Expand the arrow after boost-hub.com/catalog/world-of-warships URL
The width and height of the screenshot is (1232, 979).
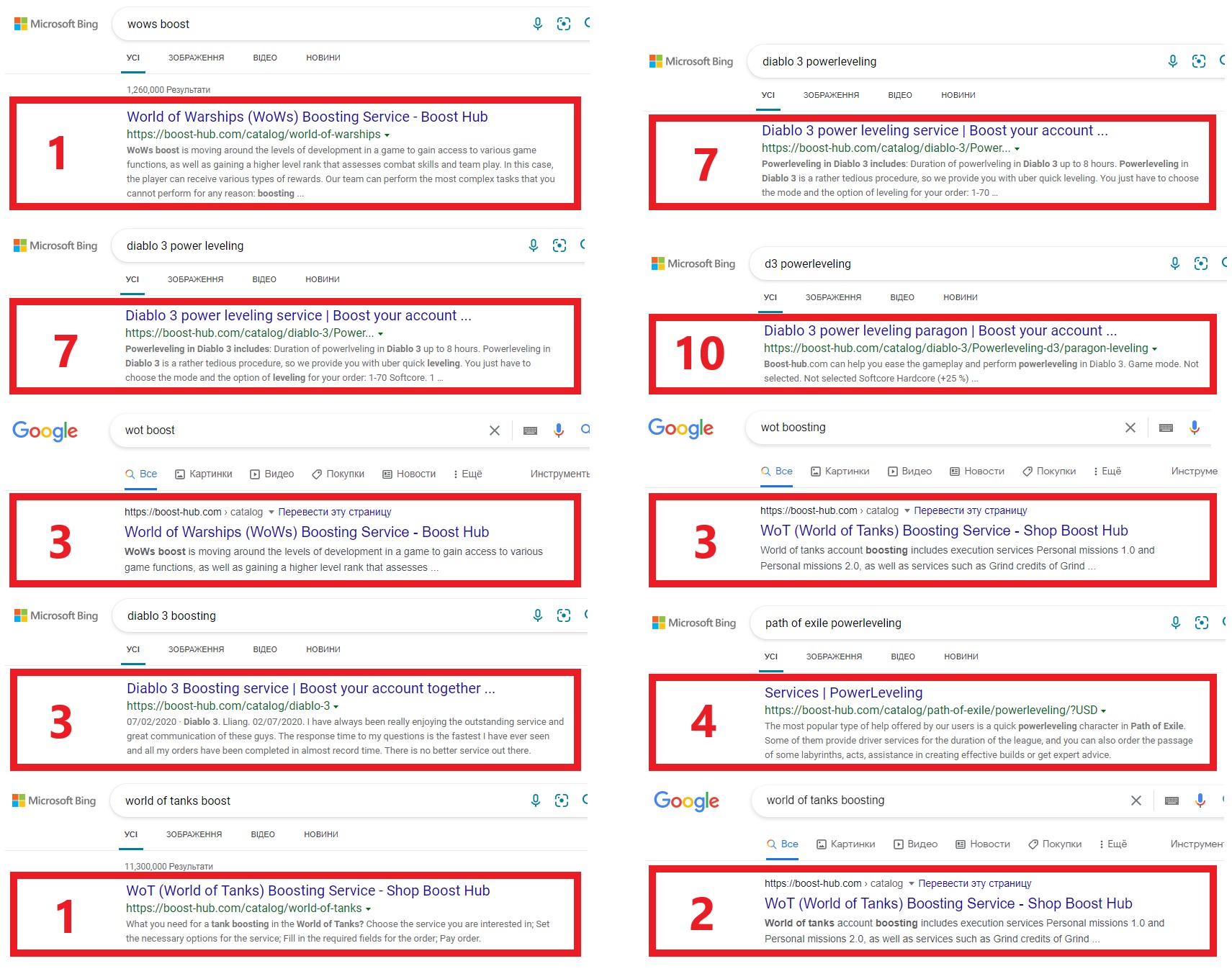(x=387, y=135)
